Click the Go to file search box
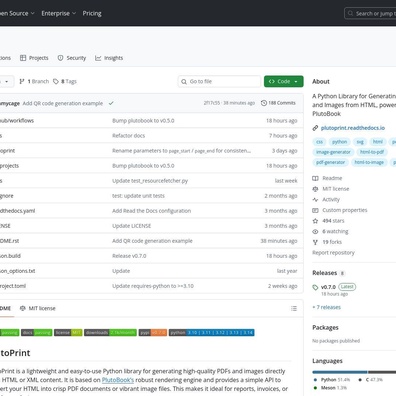The height and width of the screenshot is (396, 396). tap(219, 81)
